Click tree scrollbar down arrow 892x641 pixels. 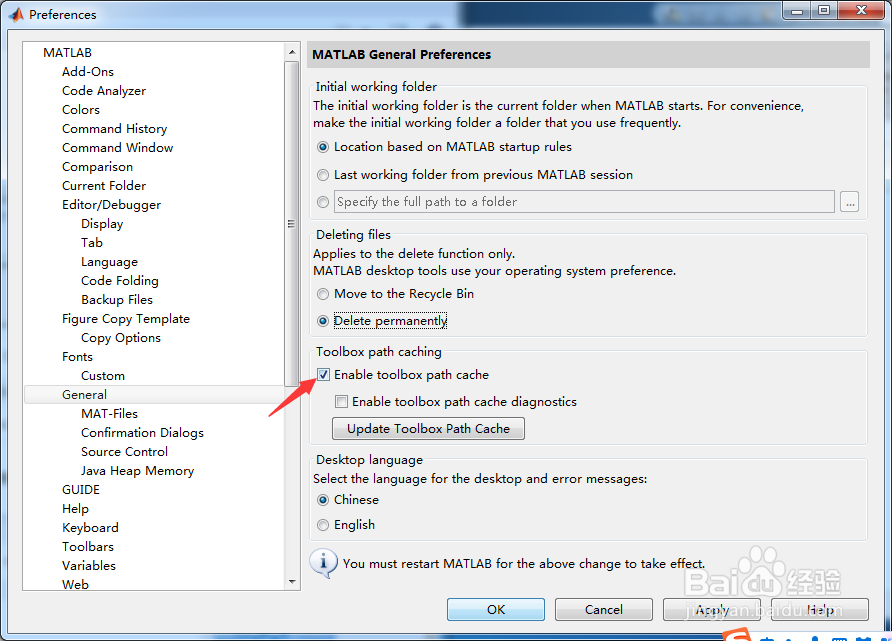[292, 581]
